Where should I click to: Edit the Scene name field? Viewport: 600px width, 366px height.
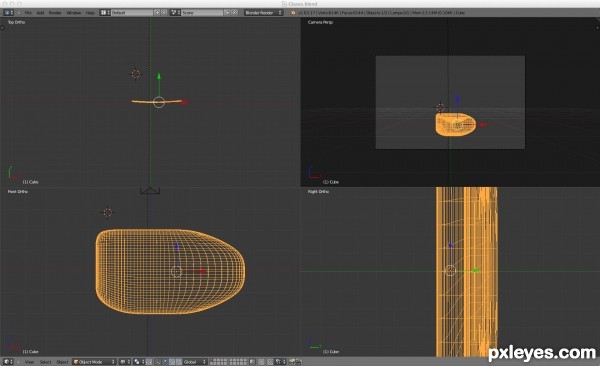click(x=202, y=13)
